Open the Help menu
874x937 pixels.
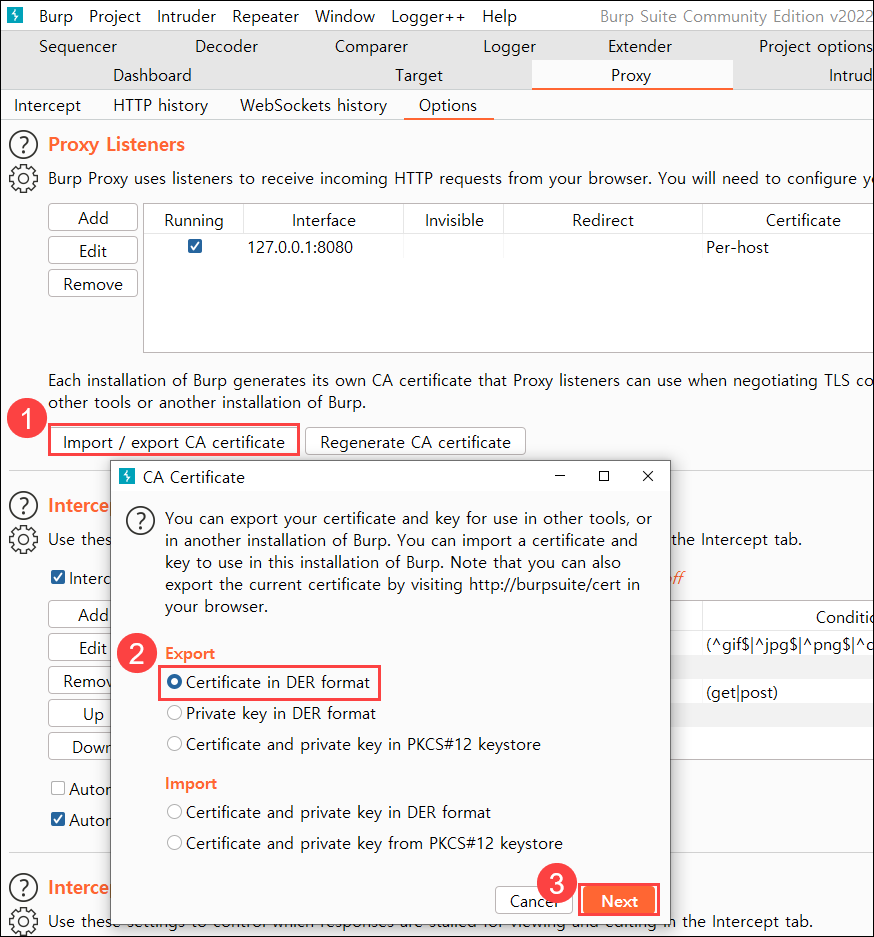(499, 16)
